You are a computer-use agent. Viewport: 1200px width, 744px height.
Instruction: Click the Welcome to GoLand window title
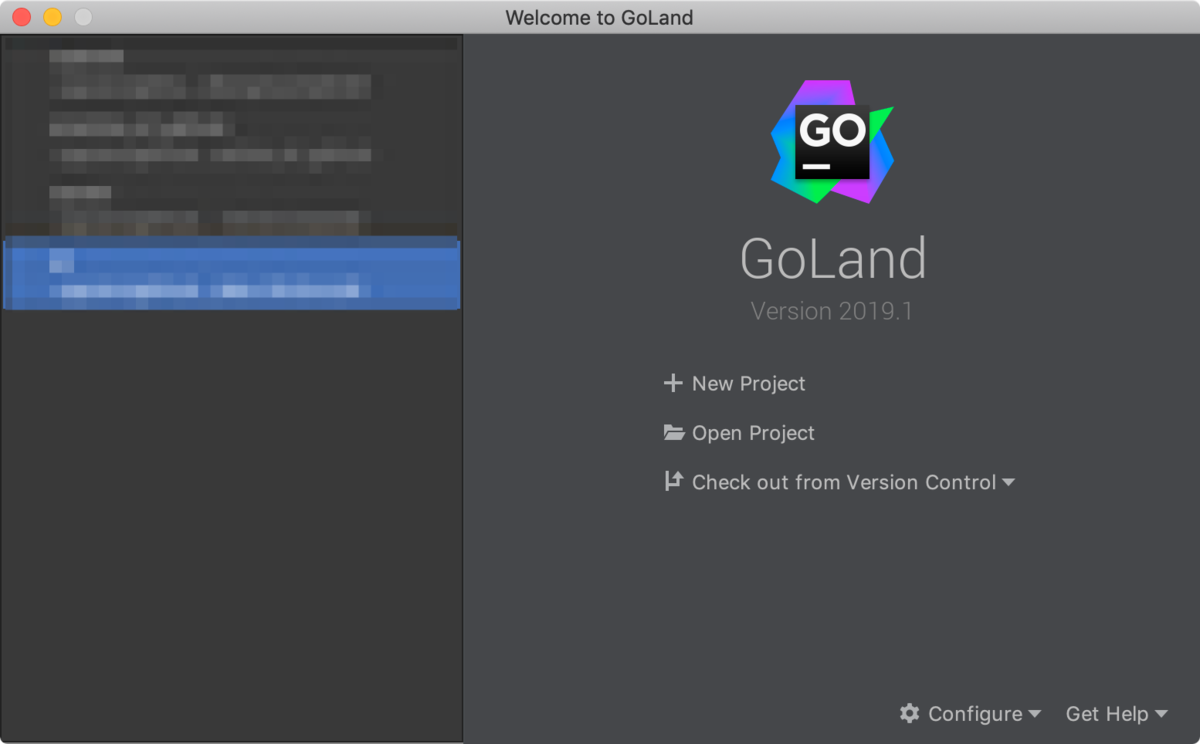pyautogui.click(x=599, y=17)
